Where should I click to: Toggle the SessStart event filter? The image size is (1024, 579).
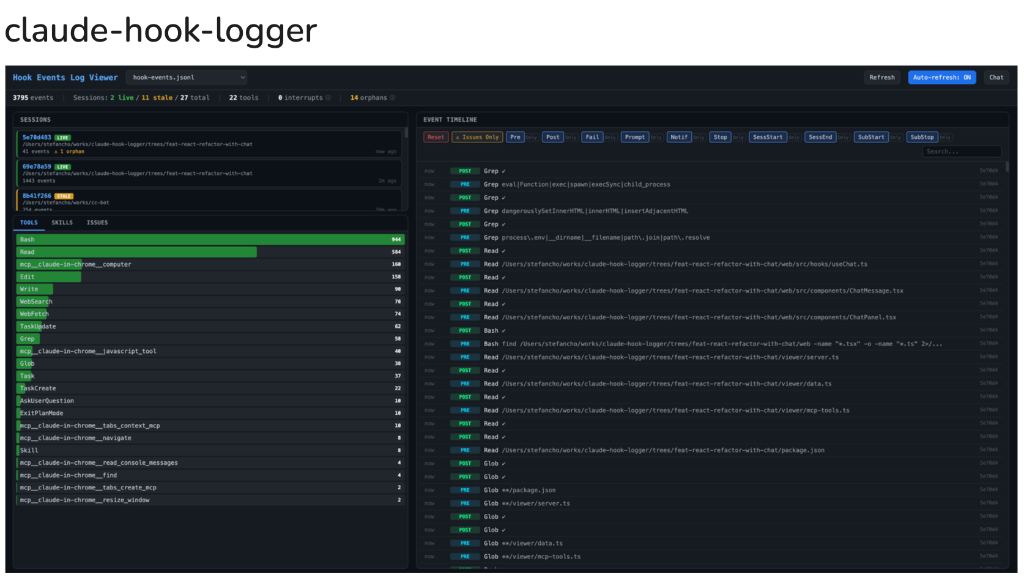pyautogui.click(x=767, y=137)
